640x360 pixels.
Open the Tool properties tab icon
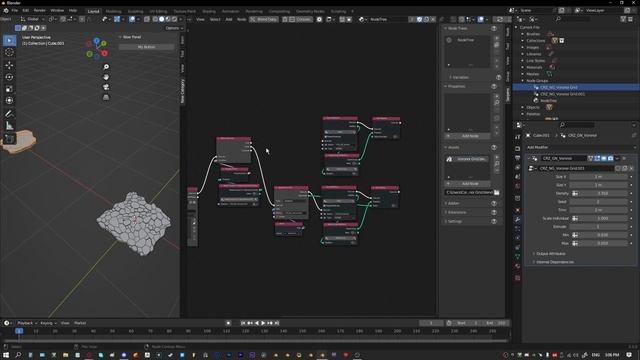click(x=518, y=138)
